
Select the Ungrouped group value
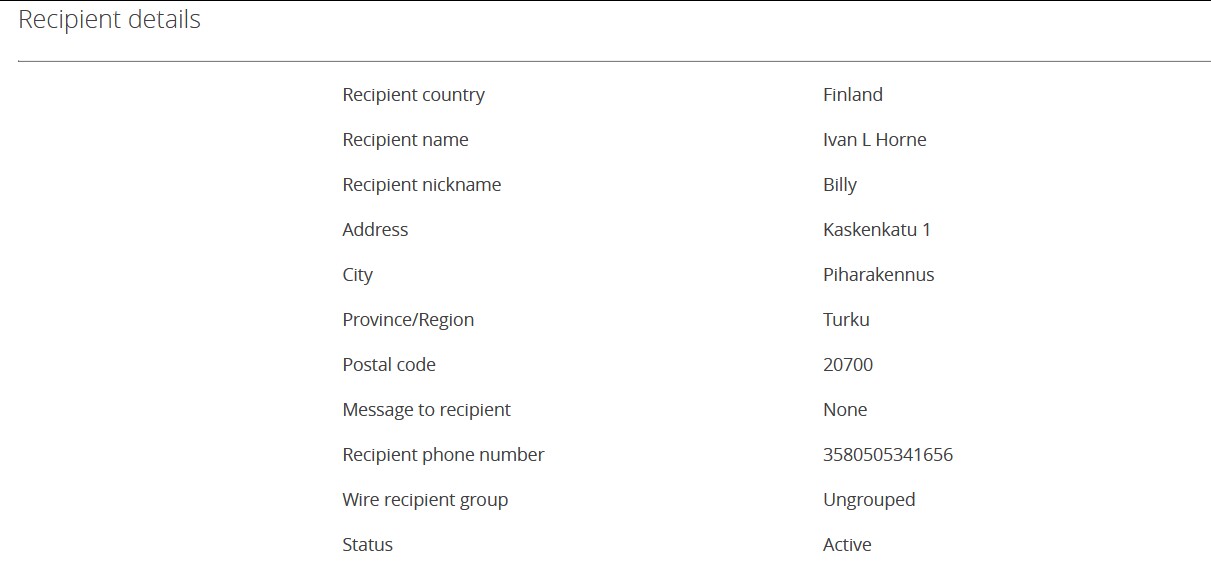click(x=868, y=500)
